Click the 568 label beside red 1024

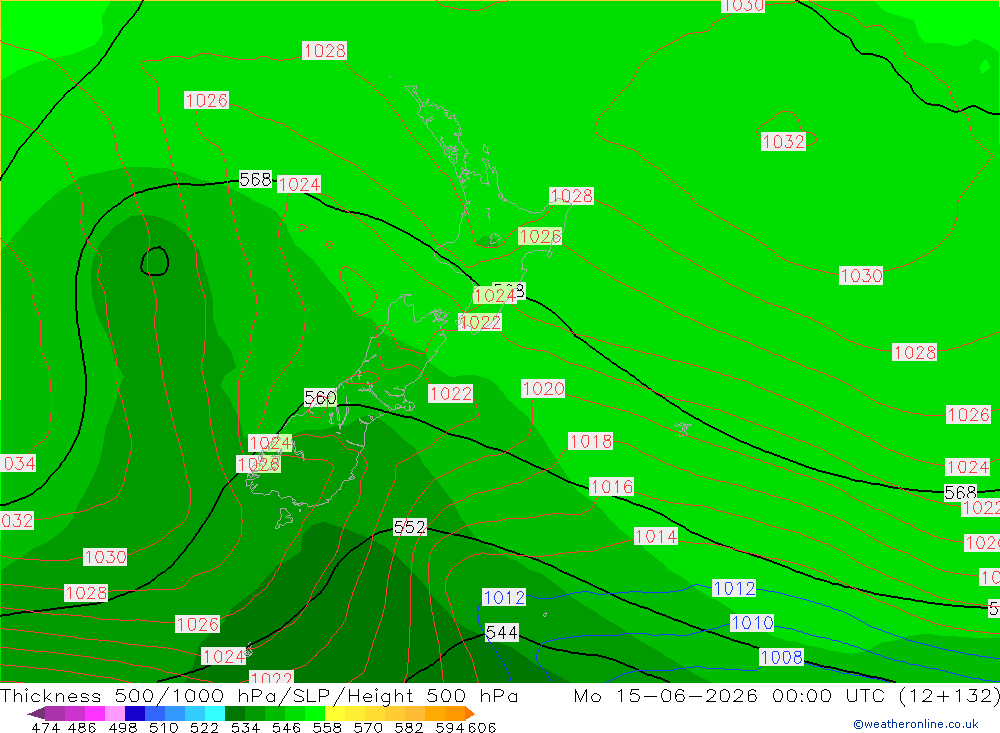point(256,179)
